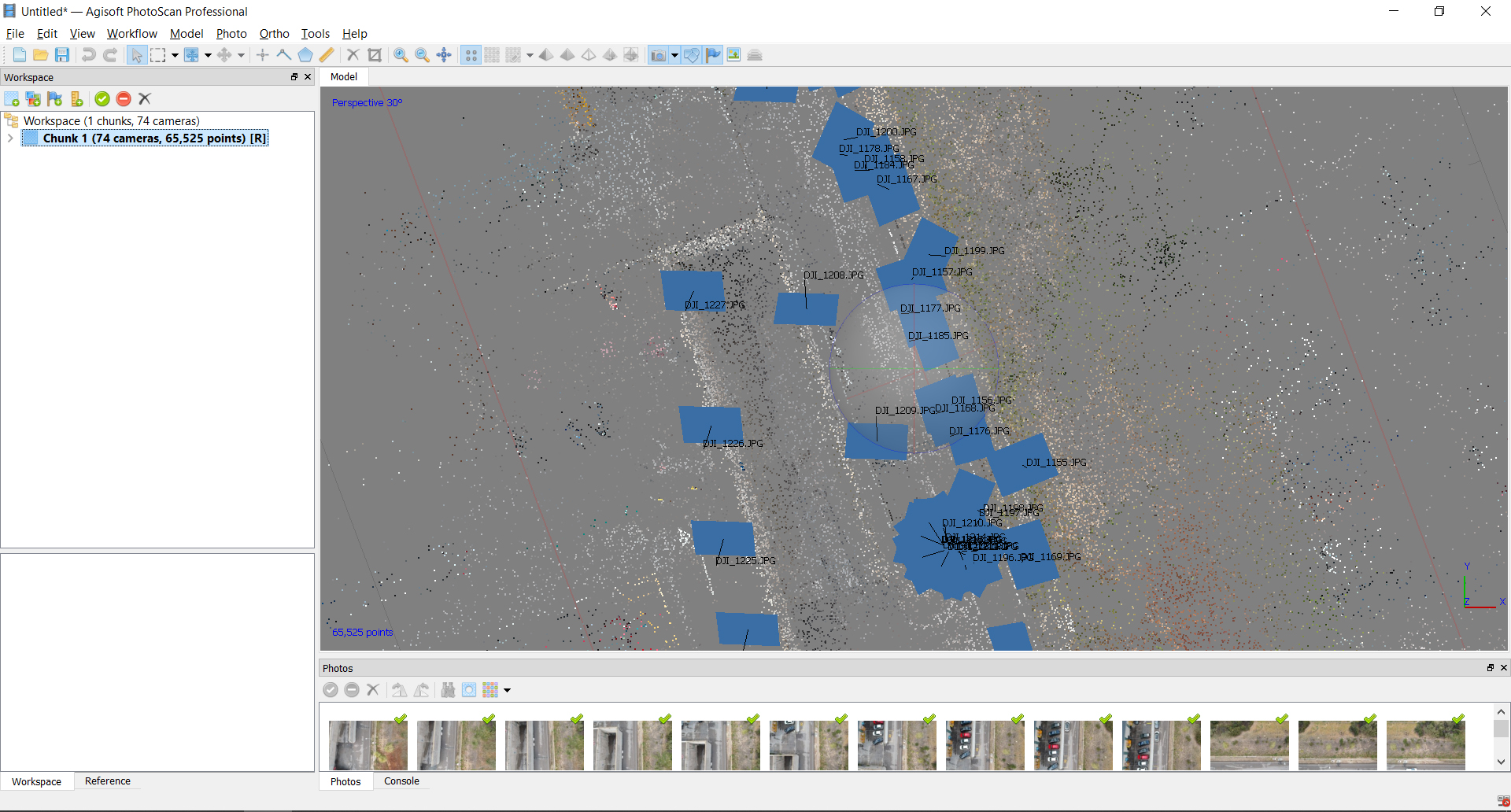Click the Draw Polygon tool

305,55
